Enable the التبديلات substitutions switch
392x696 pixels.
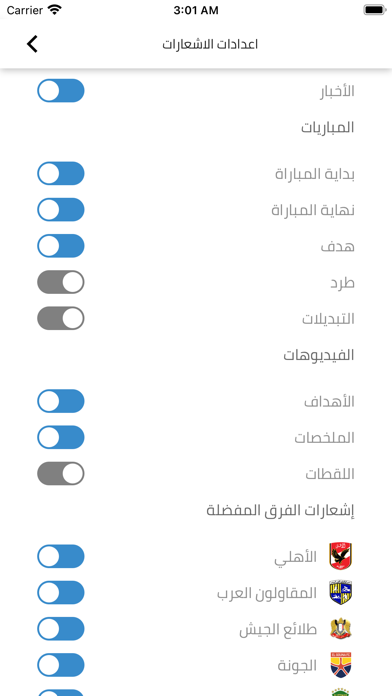(61, 318)
